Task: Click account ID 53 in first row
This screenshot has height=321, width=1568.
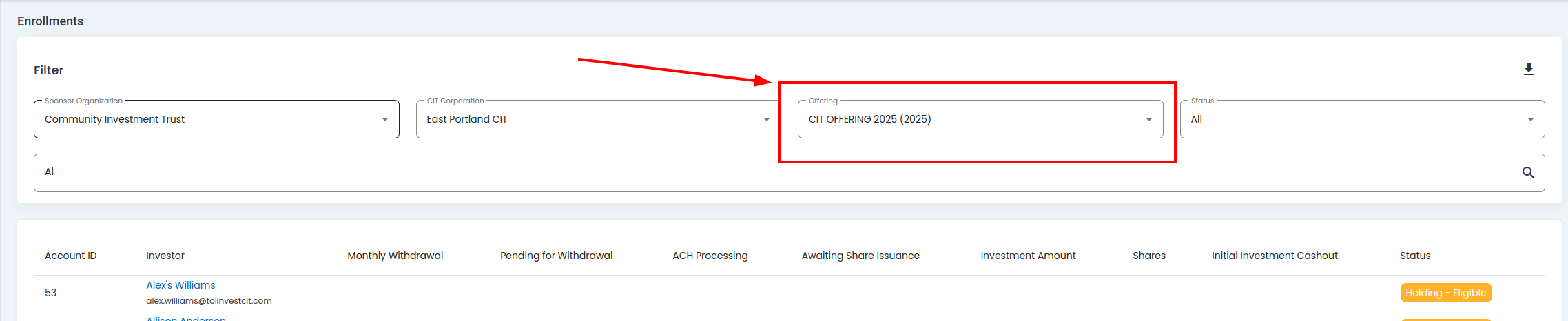Action: click(51, 293)
